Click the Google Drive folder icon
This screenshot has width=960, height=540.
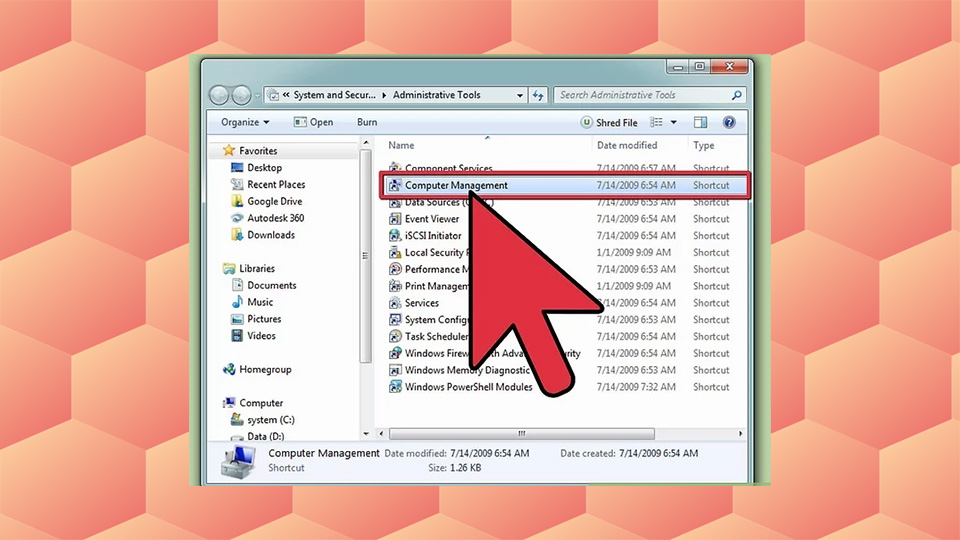[237, 201]
